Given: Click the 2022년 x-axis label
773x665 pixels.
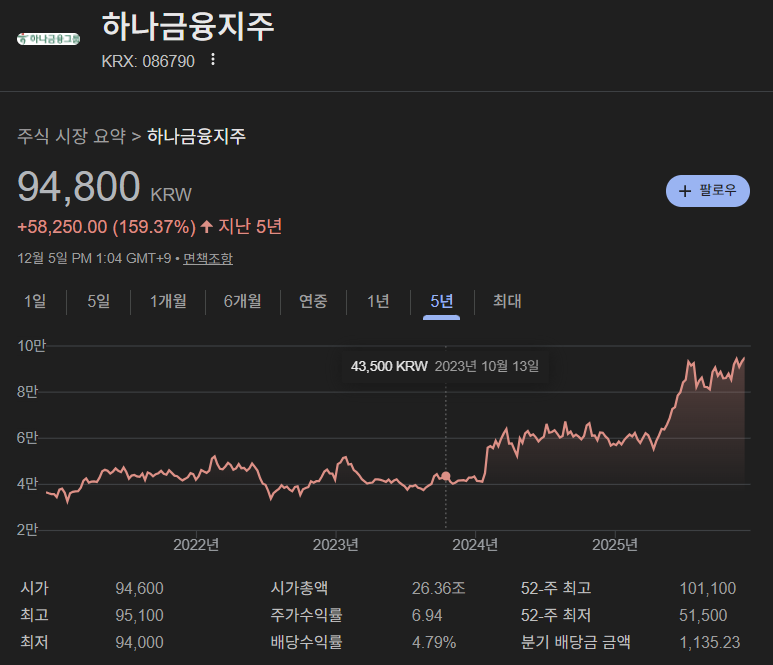Looking at the screenshot, I should click(x=196, y=545).
